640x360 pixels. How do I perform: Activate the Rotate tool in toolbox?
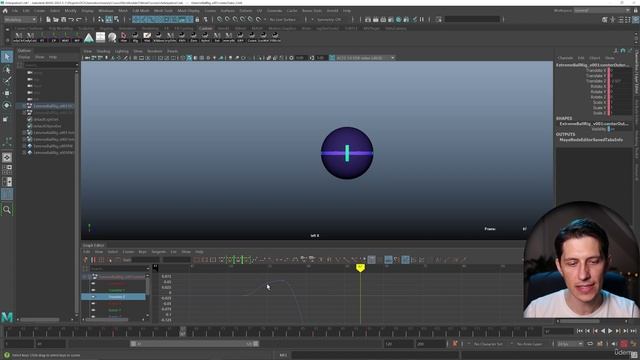(7, 105)
